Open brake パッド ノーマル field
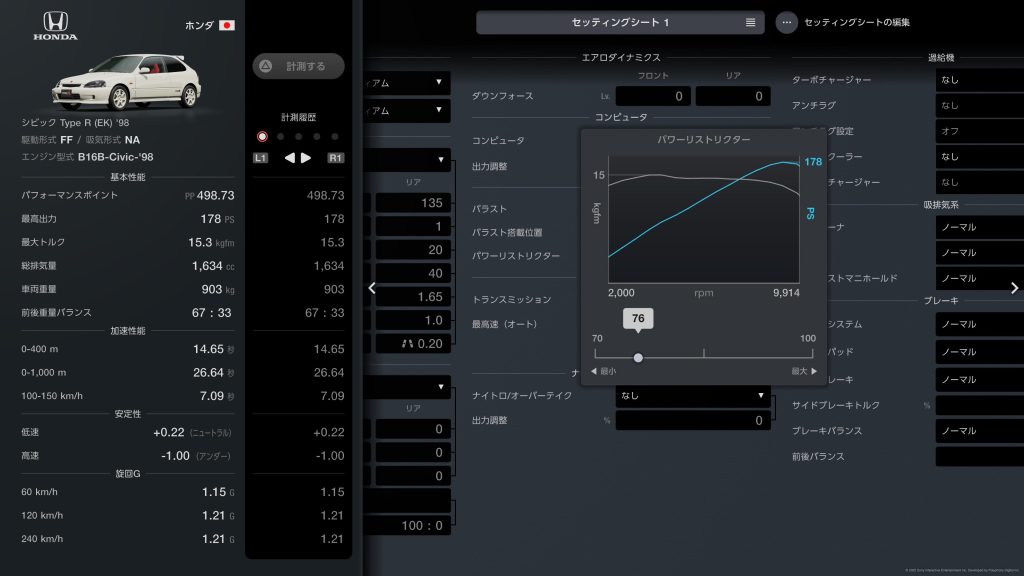The width and height of the screenshot is (1024, 576). (980, 351)
